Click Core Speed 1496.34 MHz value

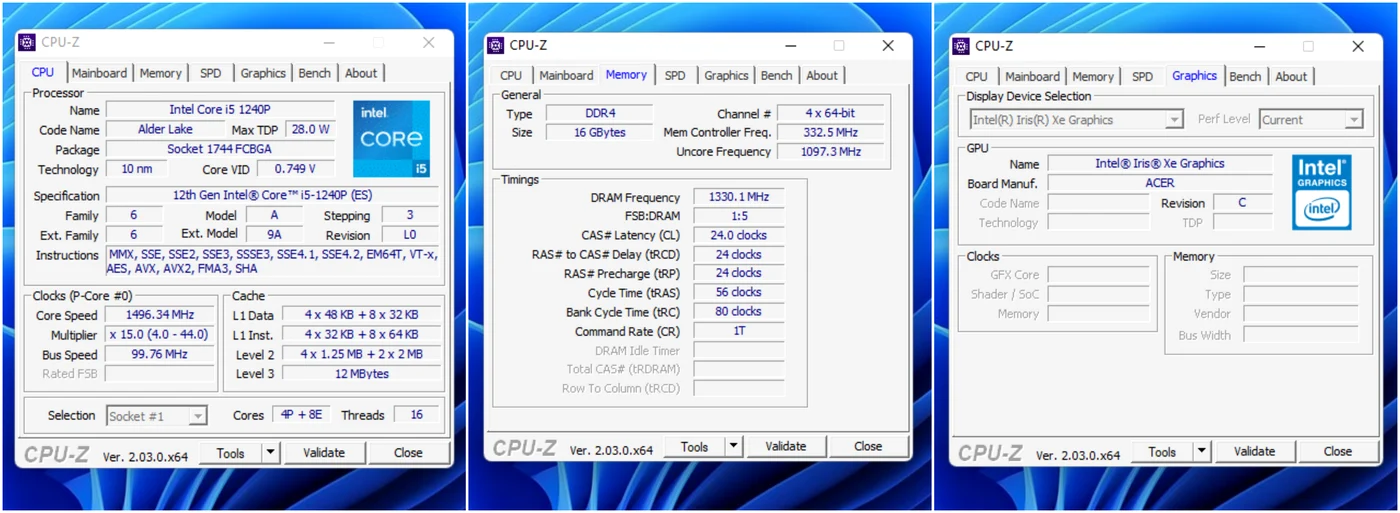pos(160,315)
